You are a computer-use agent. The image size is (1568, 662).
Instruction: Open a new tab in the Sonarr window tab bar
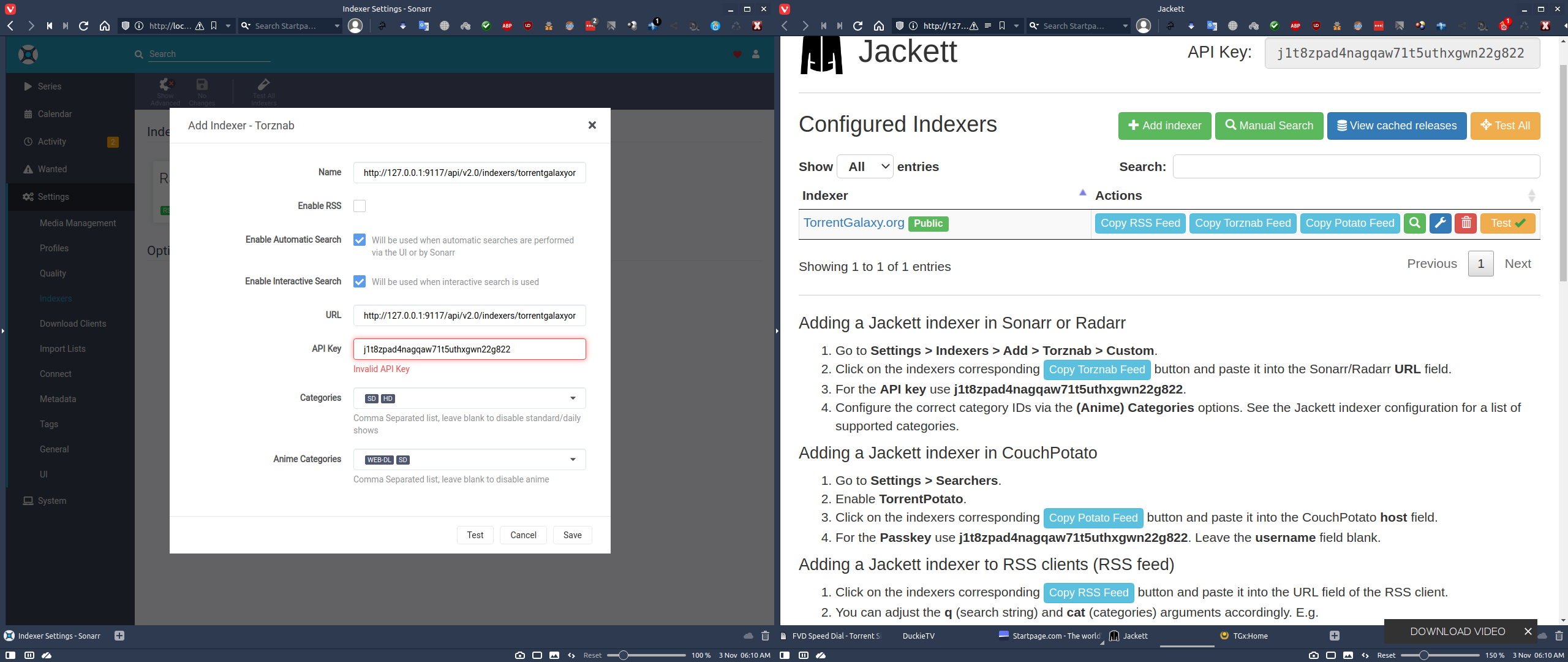(119, 636)
